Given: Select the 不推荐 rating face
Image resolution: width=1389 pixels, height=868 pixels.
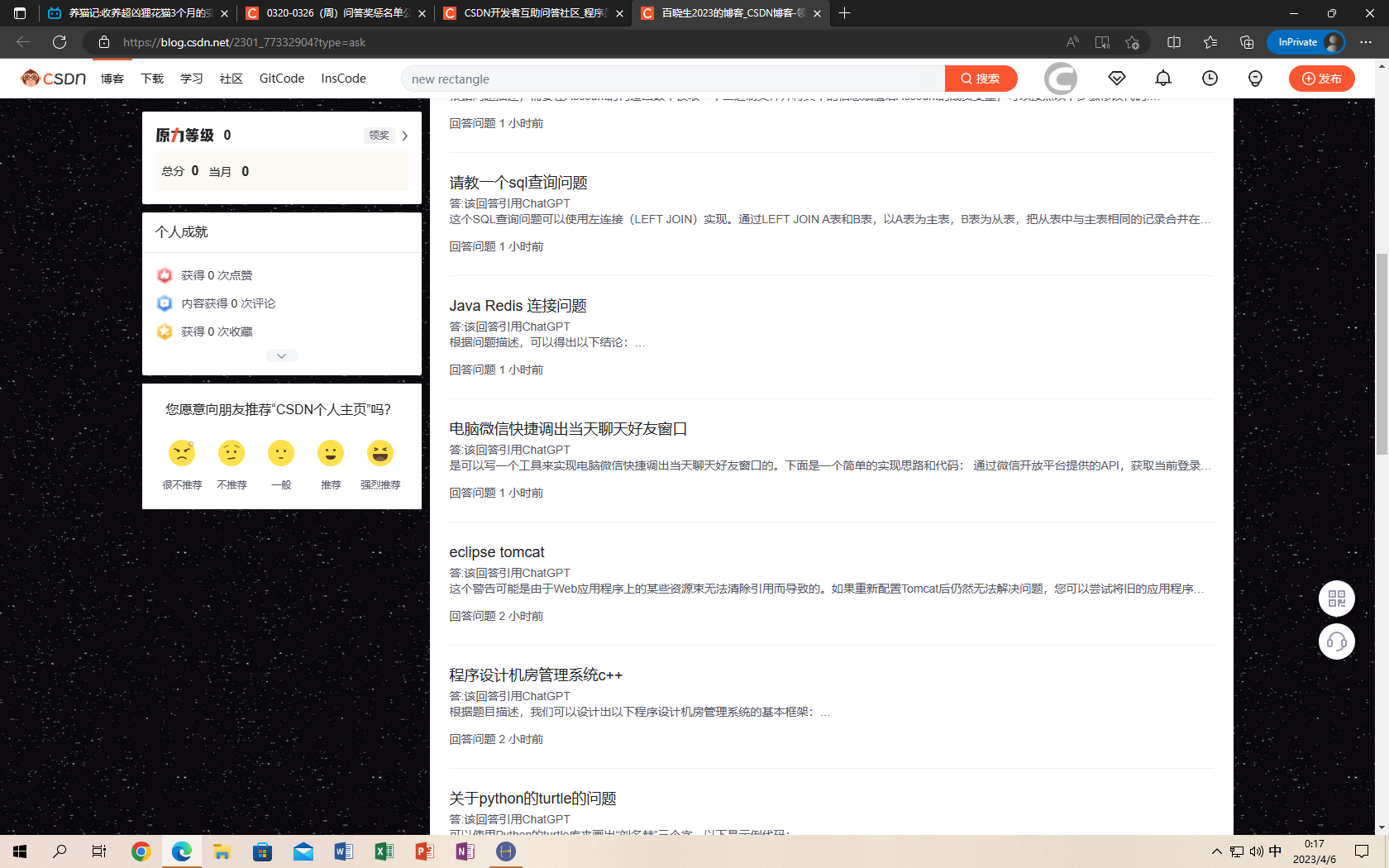Looking at the screenshot, I should pos(231,453).
